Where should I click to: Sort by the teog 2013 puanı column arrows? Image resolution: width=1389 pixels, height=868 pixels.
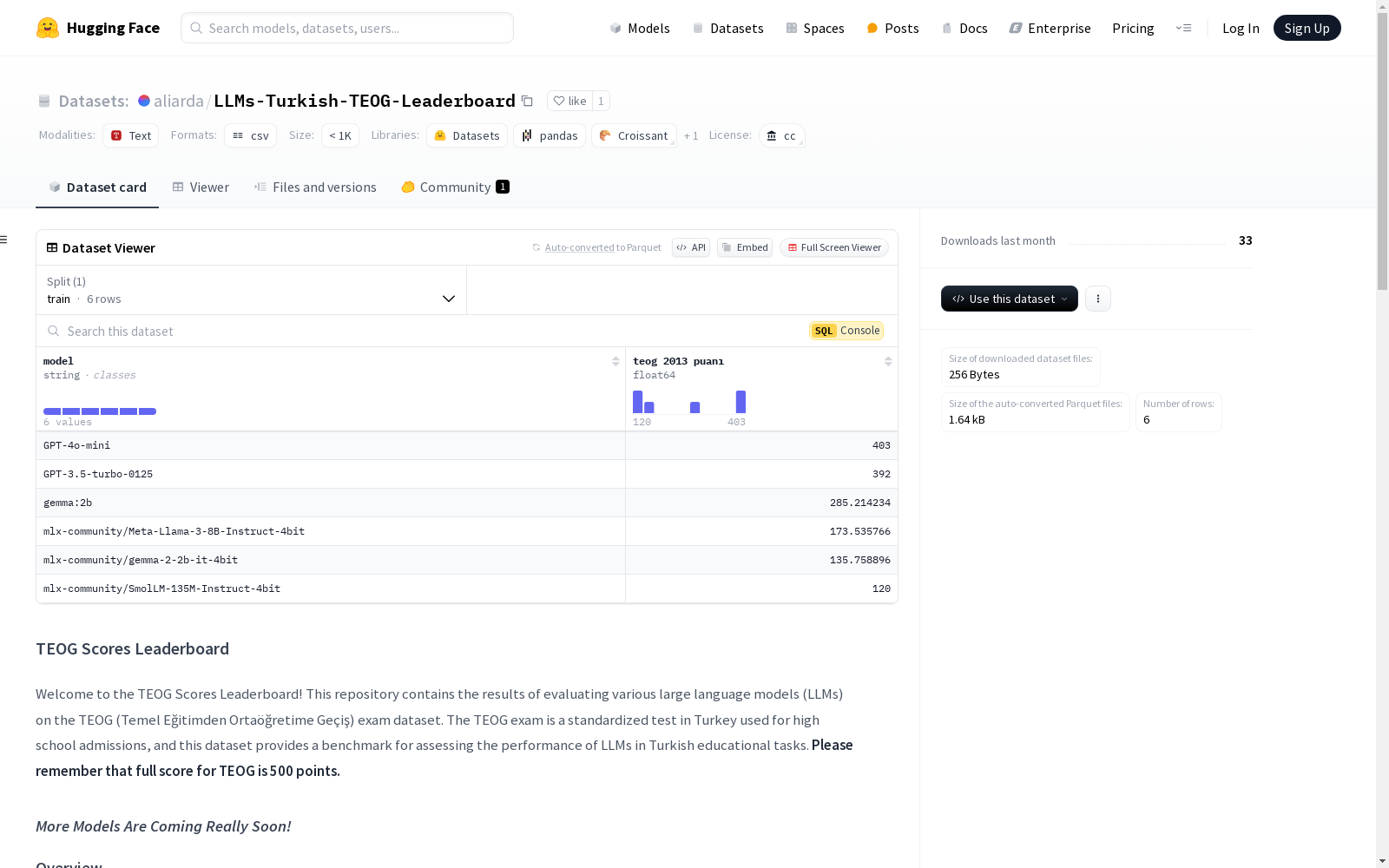[888, 361]
